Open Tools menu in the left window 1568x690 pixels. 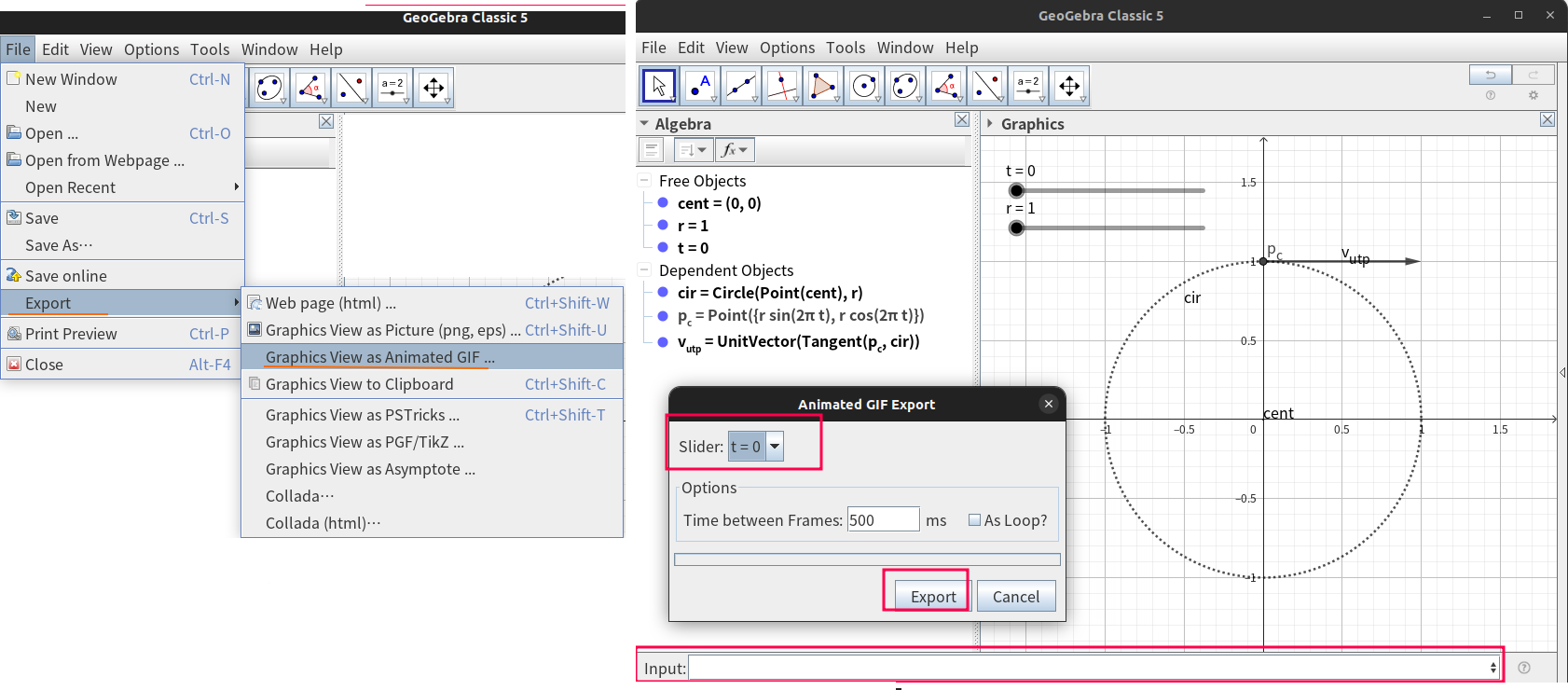pos(210,49)
